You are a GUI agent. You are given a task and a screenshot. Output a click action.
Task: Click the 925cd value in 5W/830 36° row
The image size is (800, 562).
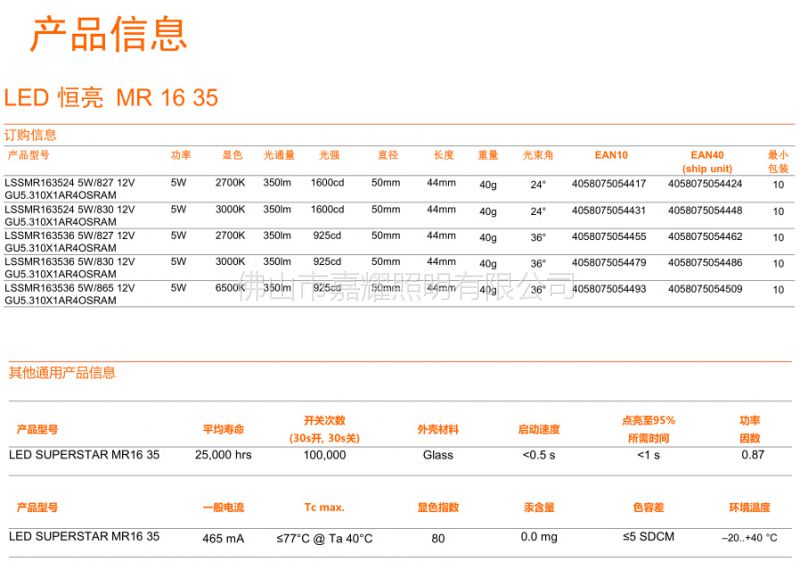tap(327, 262)
